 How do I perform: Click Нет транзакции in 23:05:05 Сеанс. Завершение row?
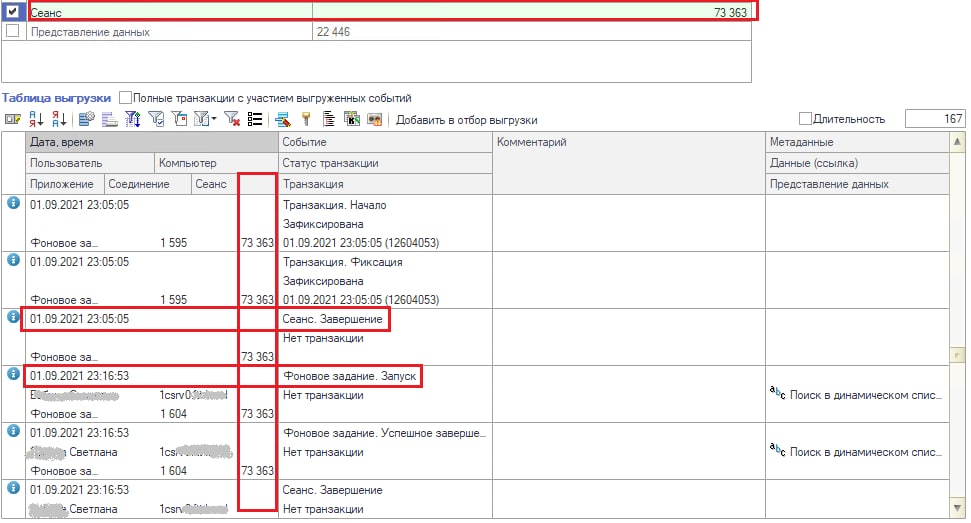323,338
